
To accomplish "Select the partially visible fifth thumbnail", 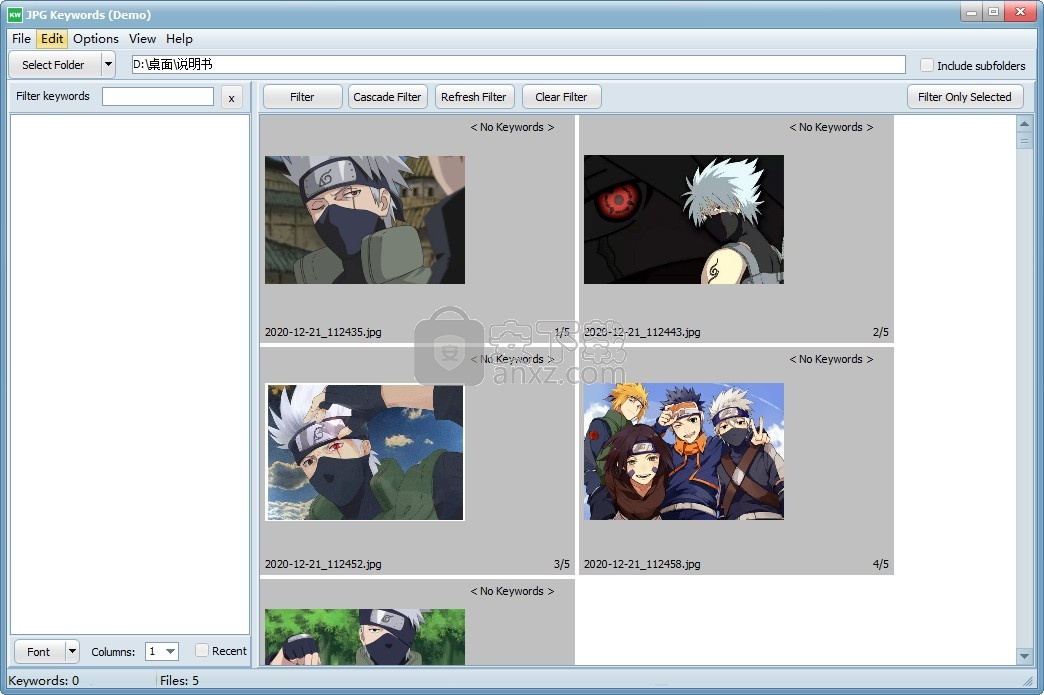I will click(365, 636).
